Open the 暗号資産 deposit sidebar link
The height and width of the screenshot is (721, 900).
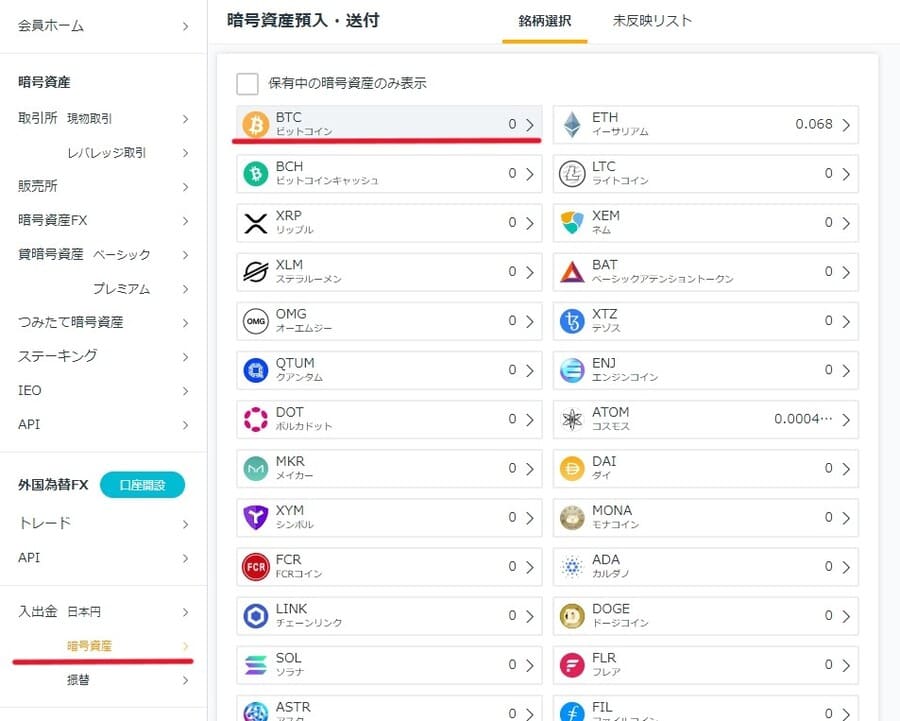coord(89,645)
